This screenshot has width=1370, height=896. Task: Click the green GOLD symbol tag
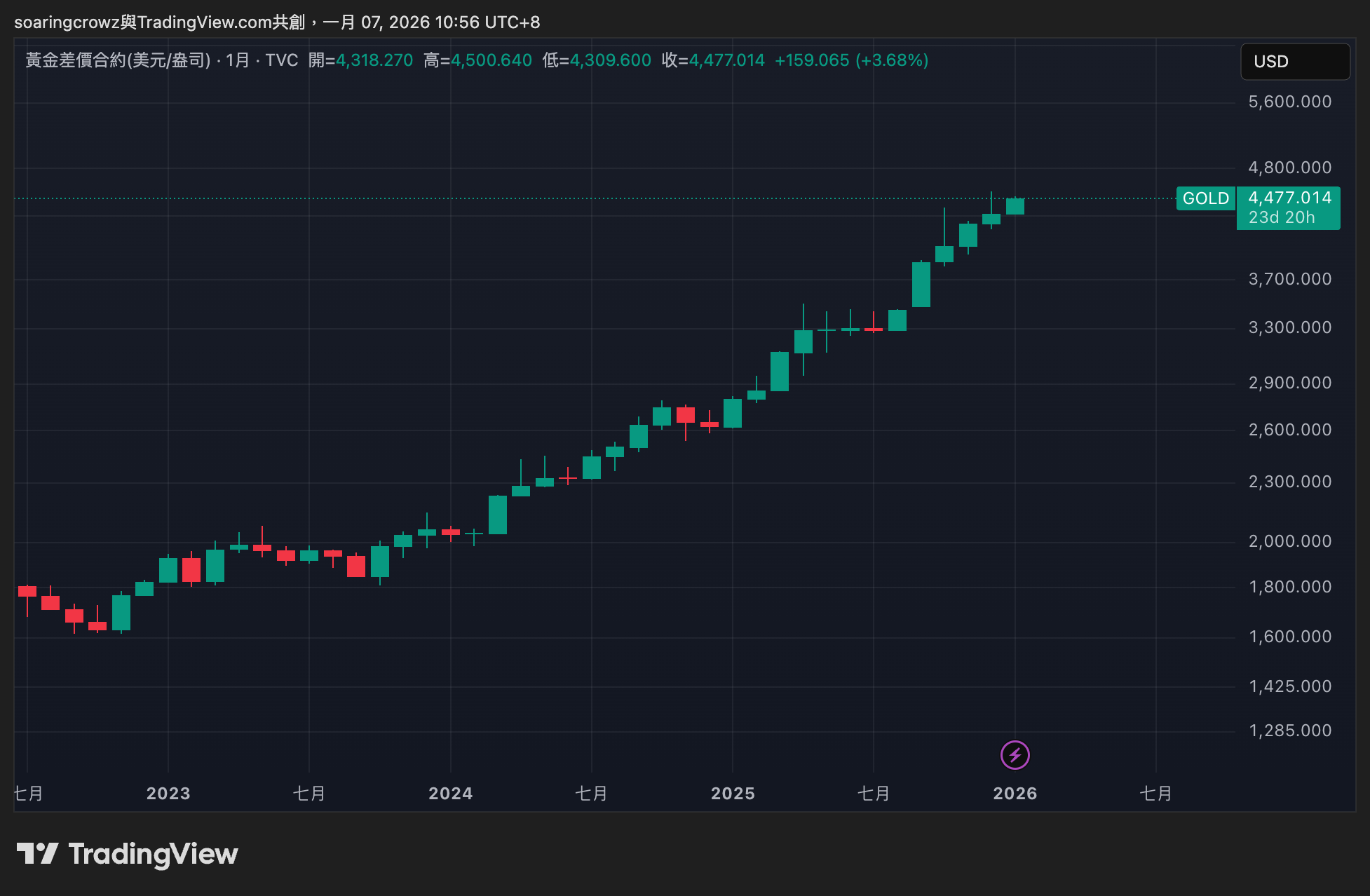tap(1205, 198)
